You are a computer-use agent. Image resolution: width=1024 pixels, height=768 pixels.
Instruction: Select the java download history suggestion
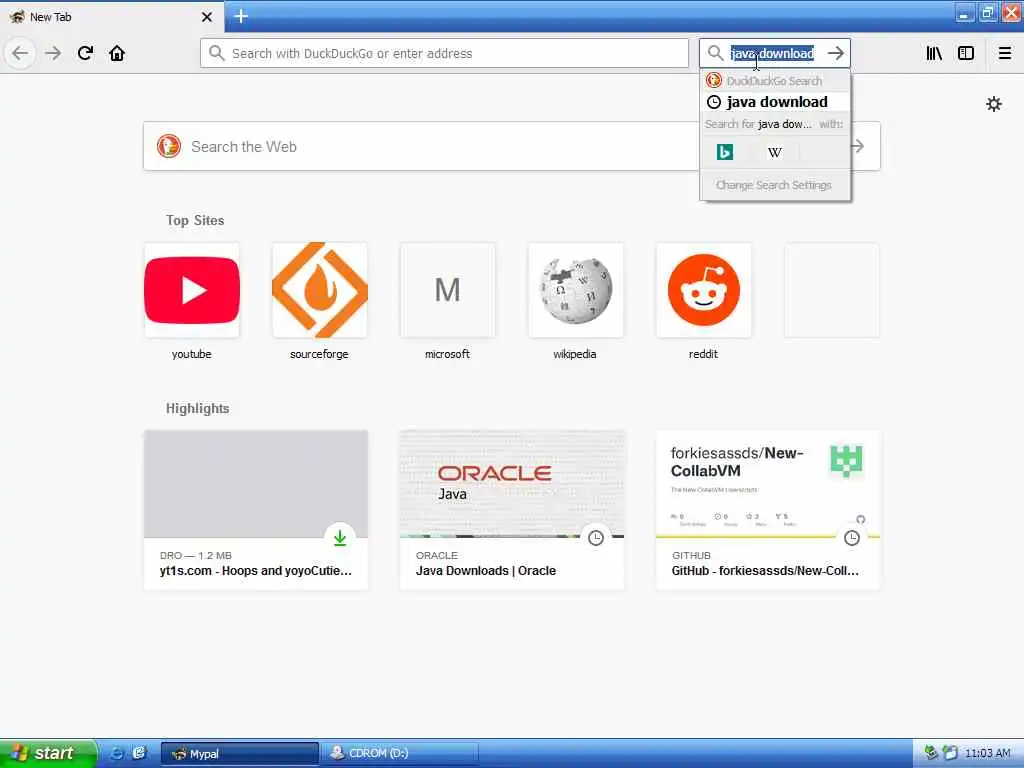click(775, 102)
